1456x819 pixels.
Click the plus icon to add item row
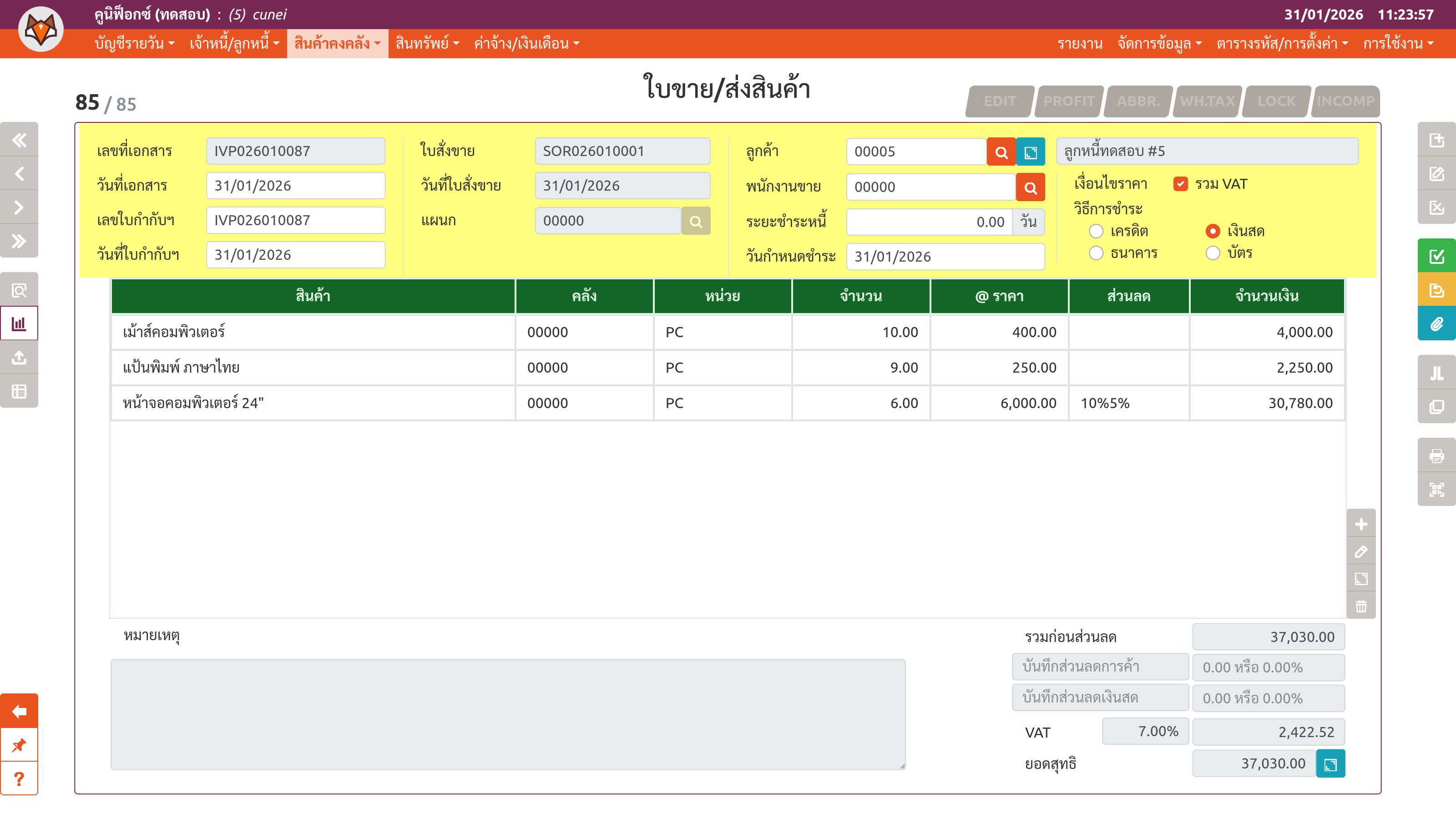(1361, 525)
